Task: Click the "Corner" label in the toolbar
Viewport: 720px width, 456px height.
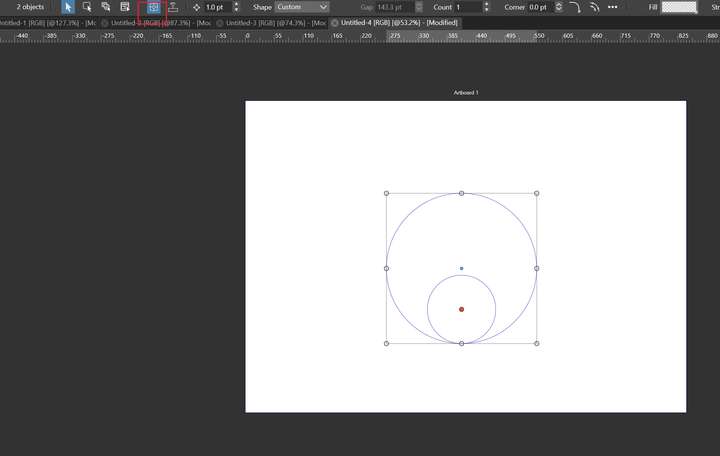Action: click(x=514, y=7)
